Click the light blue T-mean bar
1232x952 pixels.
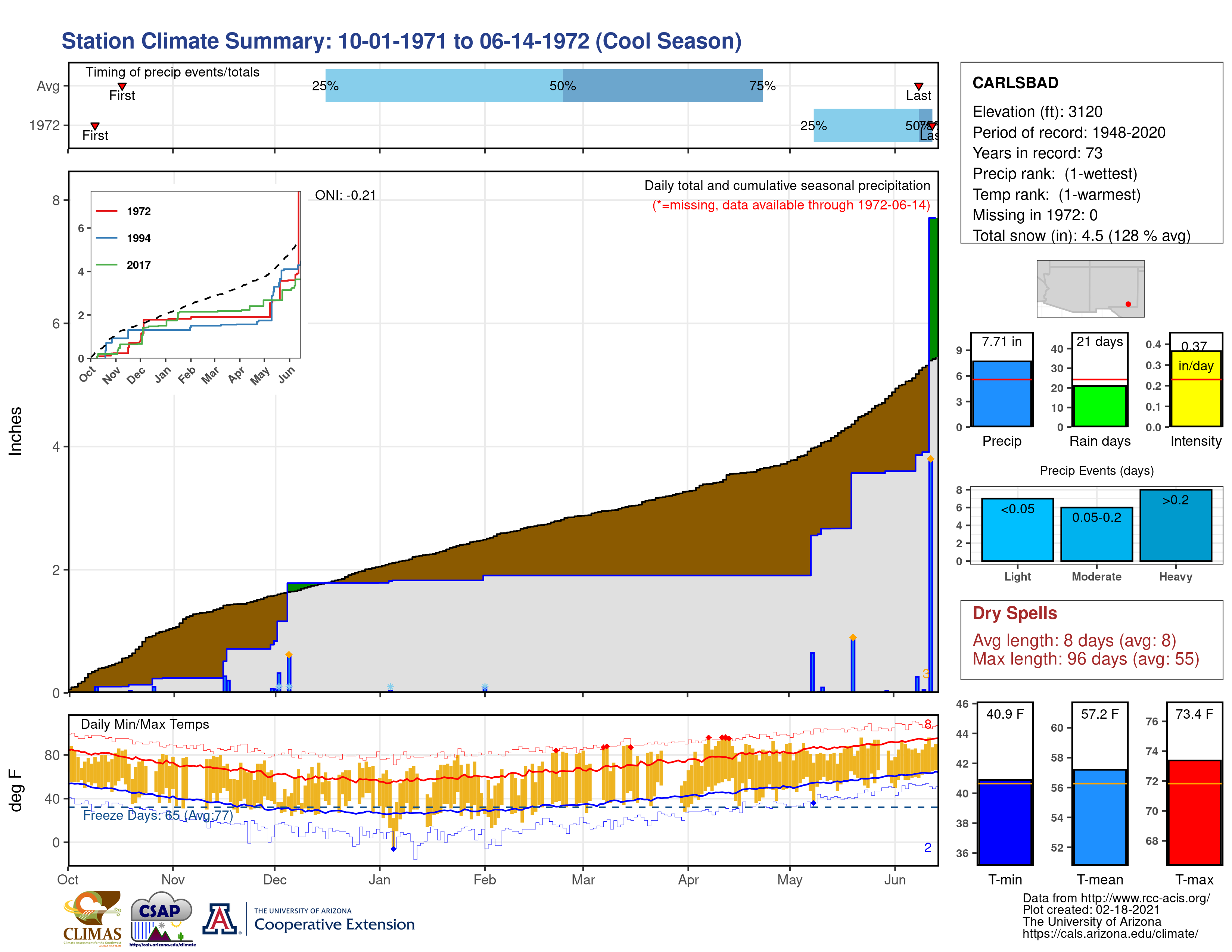coord(1099,816)
